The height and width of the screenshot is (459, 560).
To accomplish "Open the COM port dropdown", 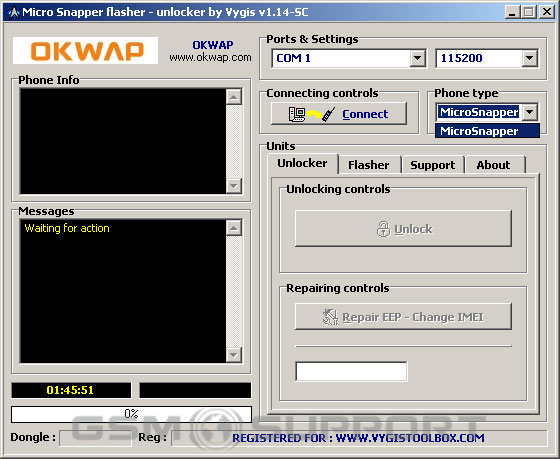I will [417, 58].
